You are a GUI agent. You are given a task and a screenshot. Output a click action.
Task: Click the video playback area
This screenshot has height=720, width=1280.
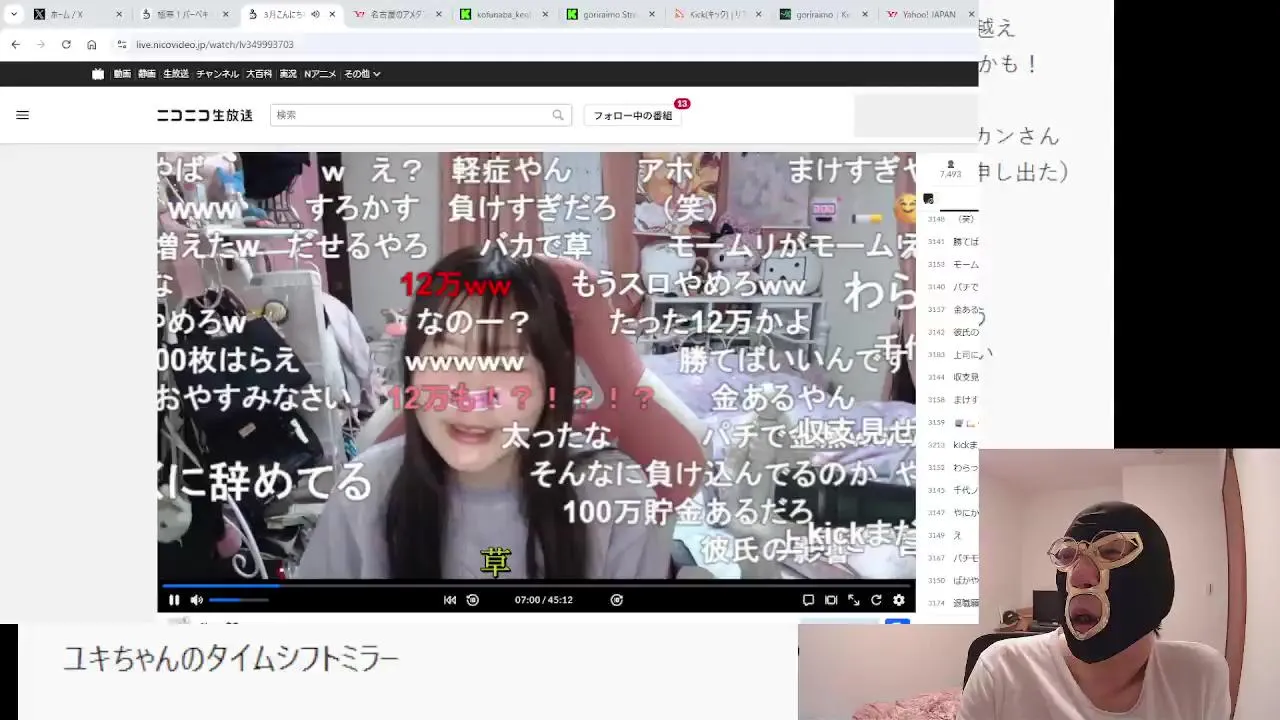click(x=536, y=366)
